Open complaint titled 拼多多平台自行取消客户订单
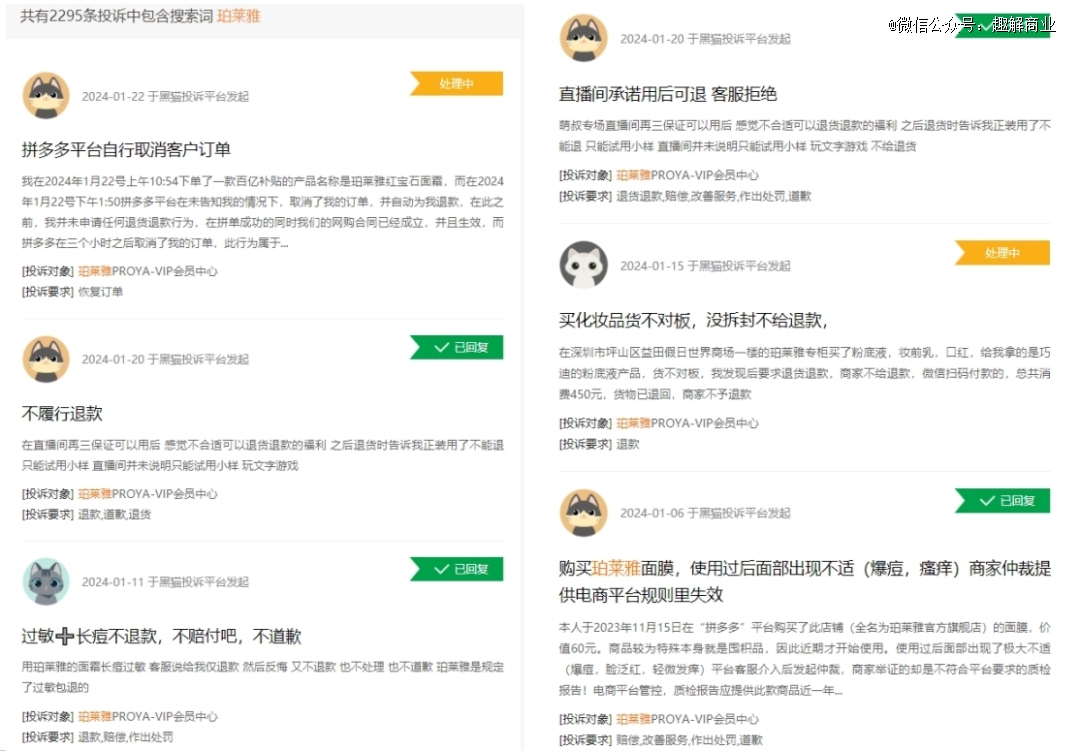Screen dimensions: 1080x751 point(126,150)
